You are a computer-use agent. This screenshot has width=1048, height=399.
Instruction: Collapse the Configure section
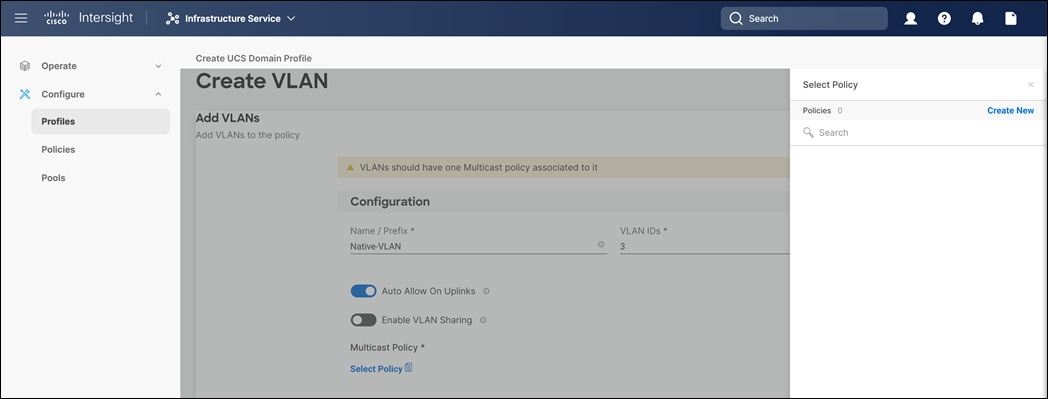pyautogui.click(x=158, y=94)
